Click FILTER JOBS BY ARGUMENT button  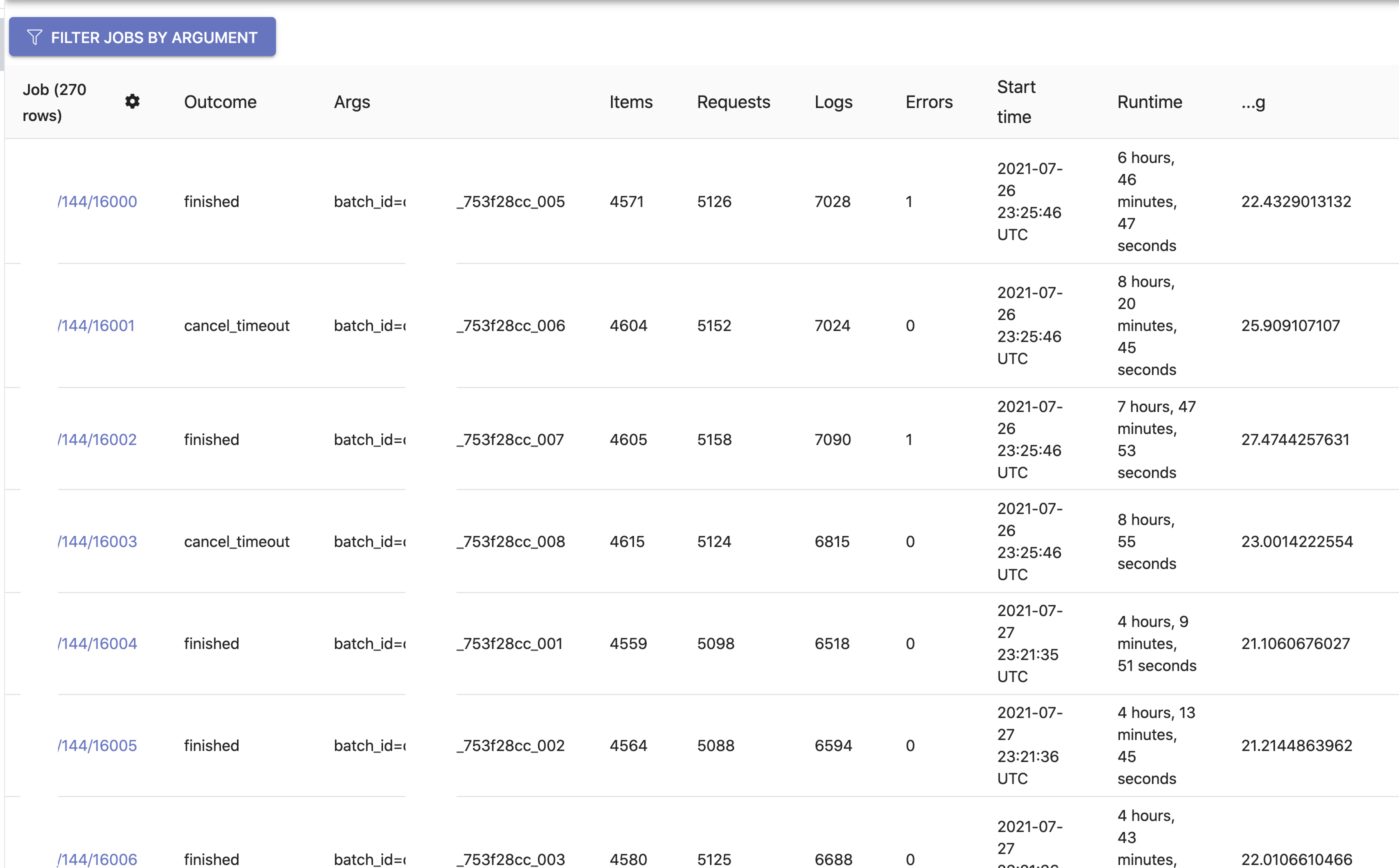[x=142, y=37]
